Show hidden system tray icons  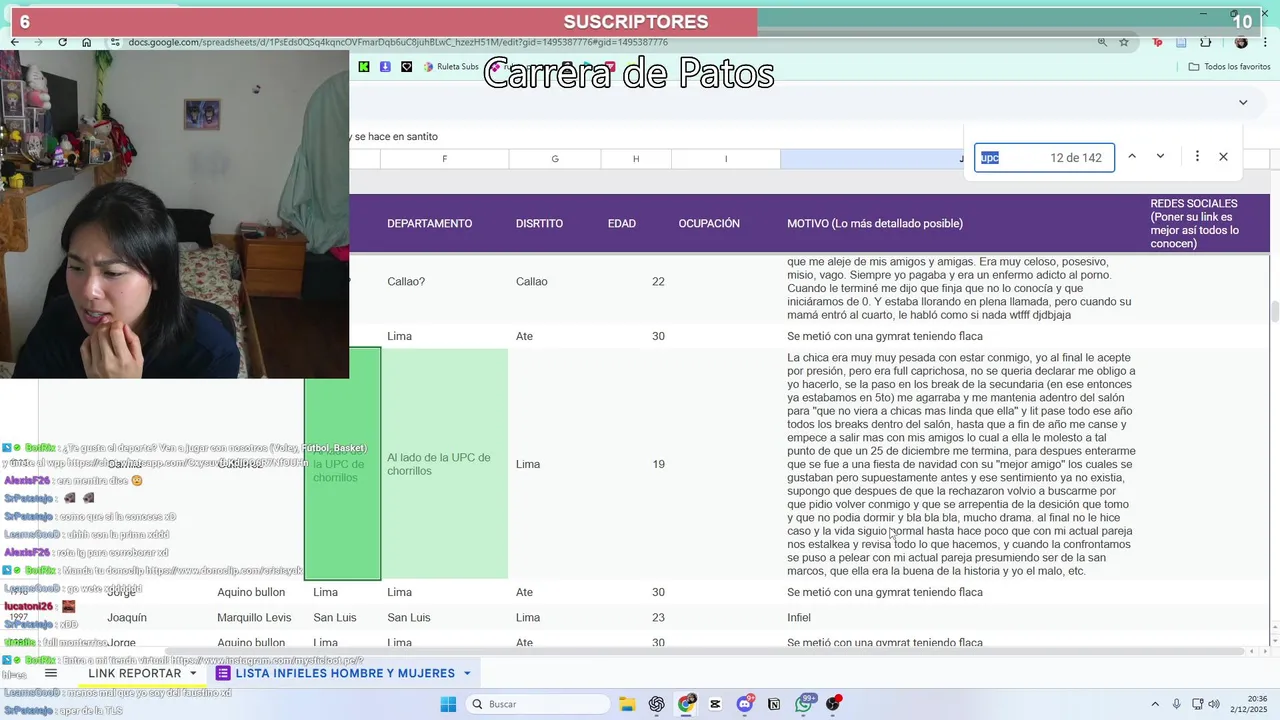pyautogui.click(x=1154, y=704)
